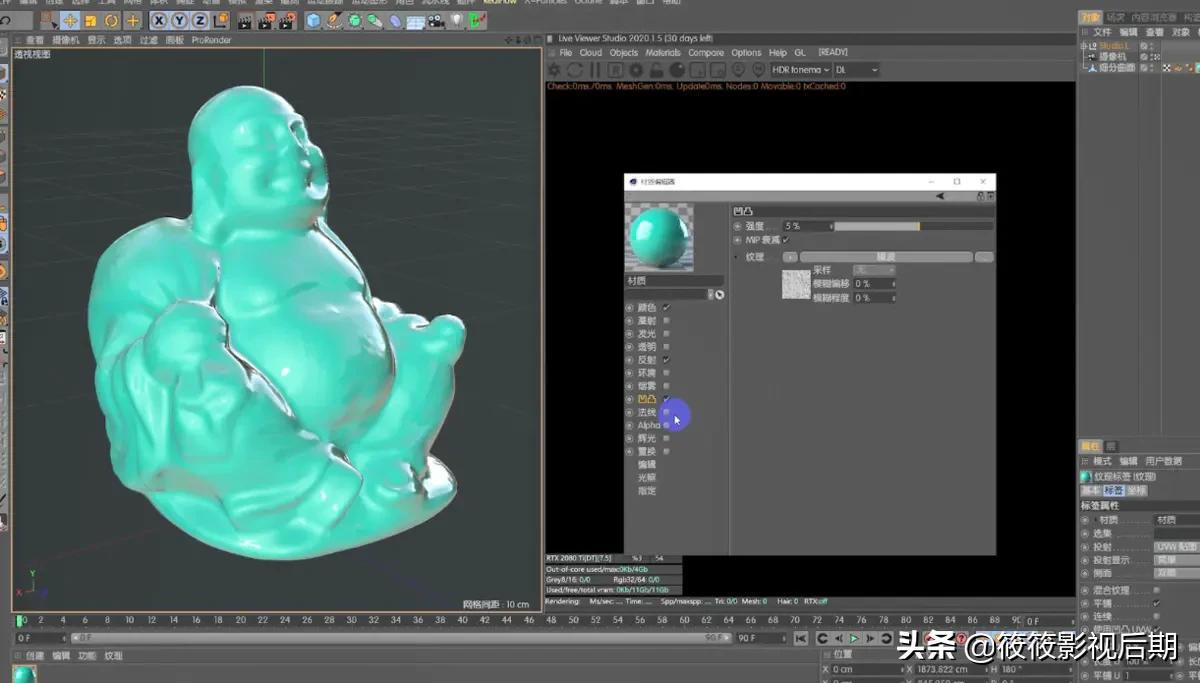Open the HDR tonemap dropdown in Octane toolbar
The height and width of the screenshot is (683, 1200).
click(x=800, y=69)
